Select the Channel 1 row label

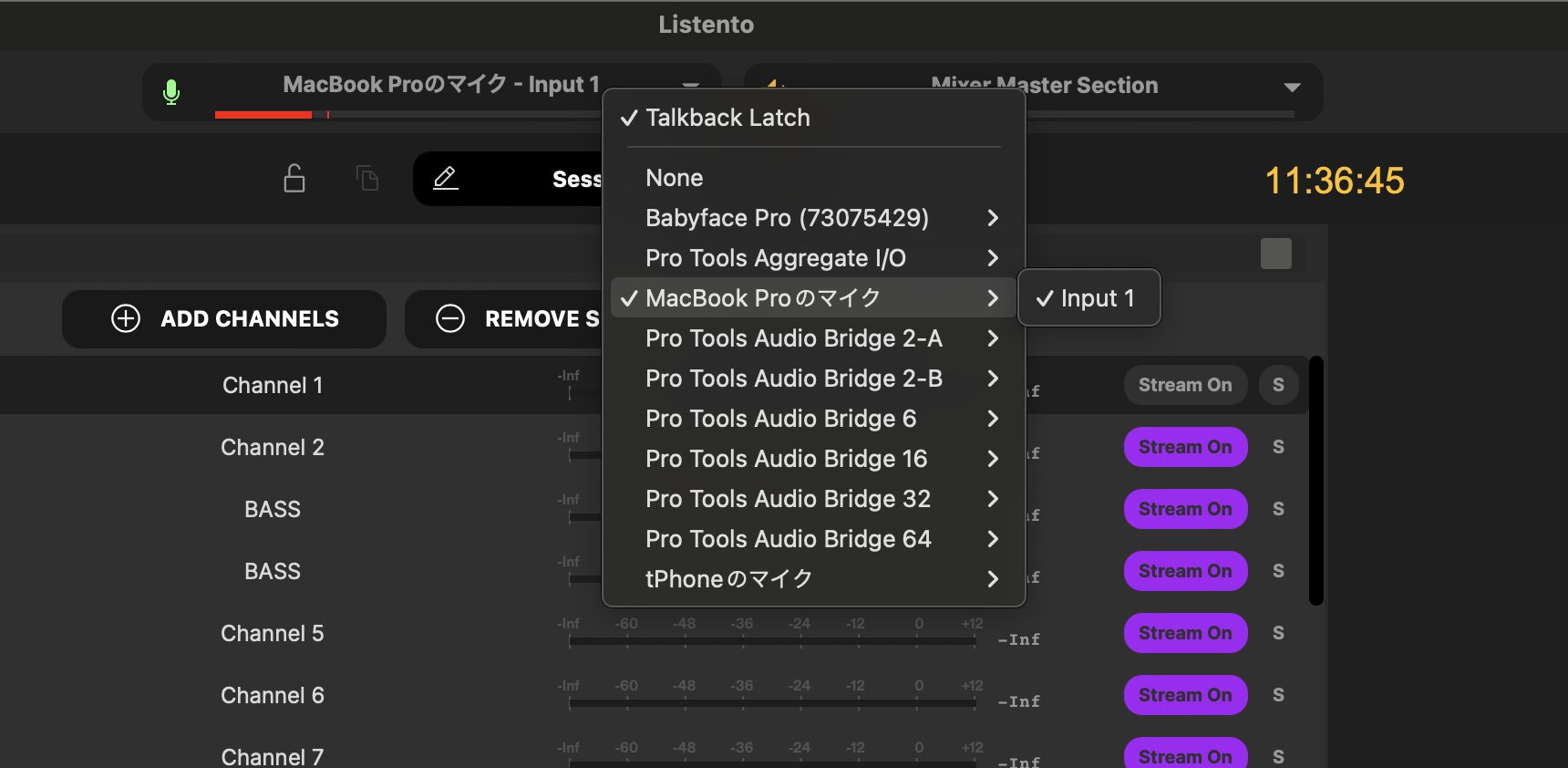273,385
